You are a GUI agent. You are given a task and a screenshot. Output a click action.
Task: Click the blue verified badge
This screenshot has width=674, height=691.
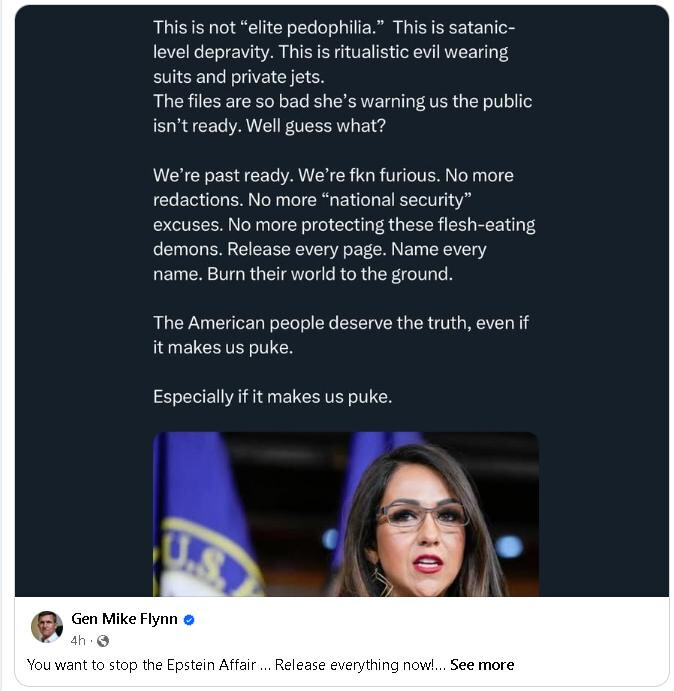pyautogui.click(x=190, y=620)
